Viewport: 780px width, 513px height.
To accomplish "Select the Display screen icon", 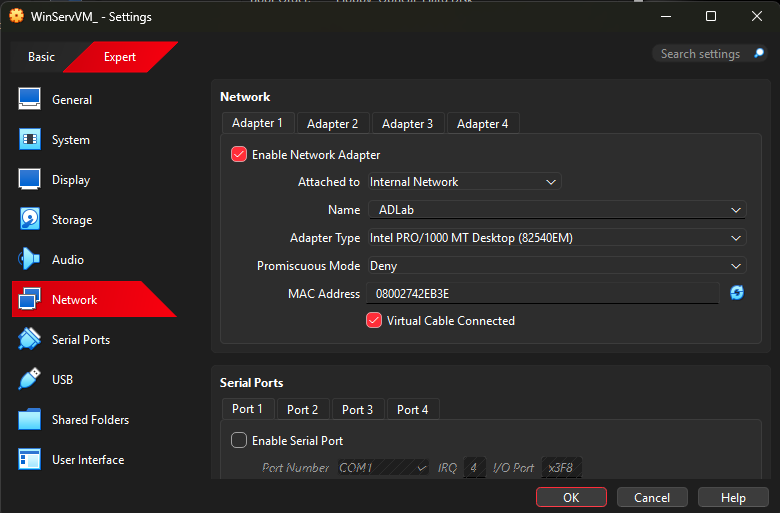I will click(x=29, y=179).
